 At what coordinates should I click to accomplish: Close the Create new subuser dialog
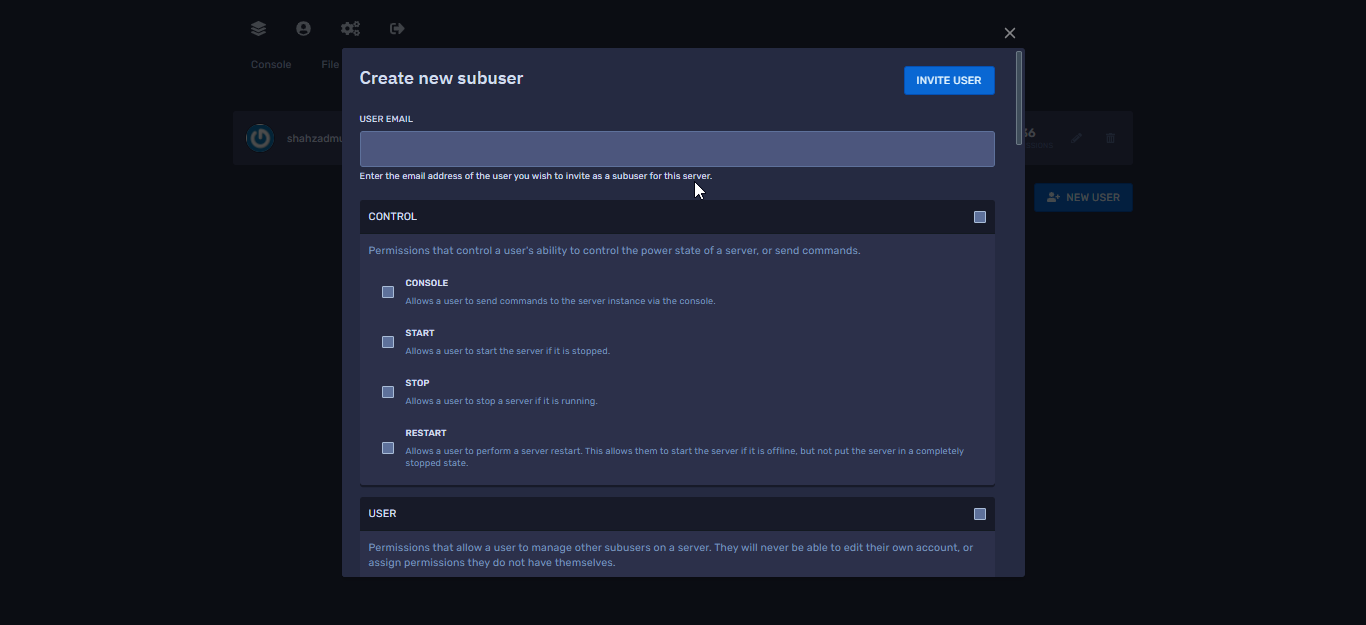pos(1009,33)
